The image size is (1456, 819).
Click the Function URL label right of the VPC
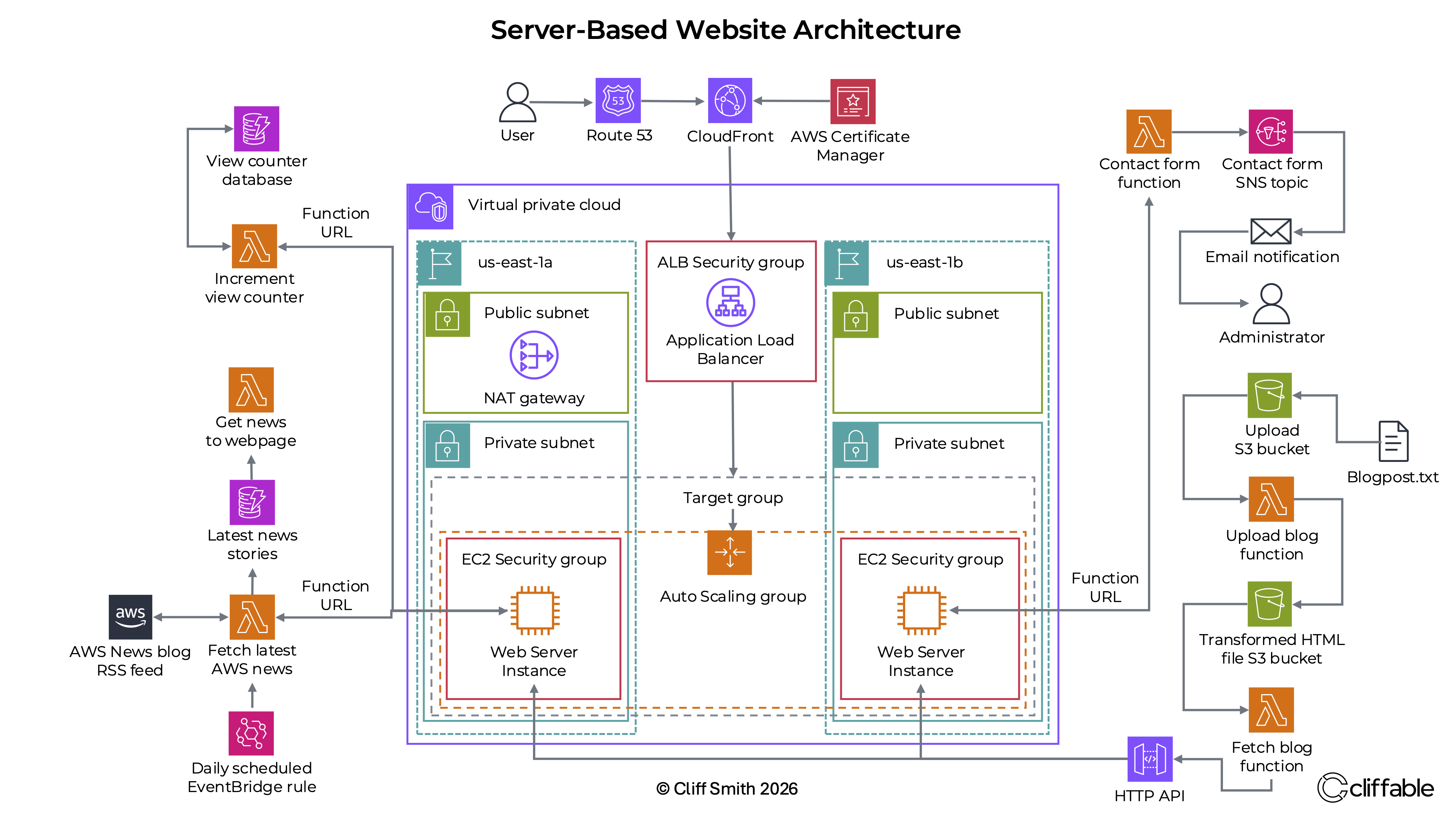1105,587
